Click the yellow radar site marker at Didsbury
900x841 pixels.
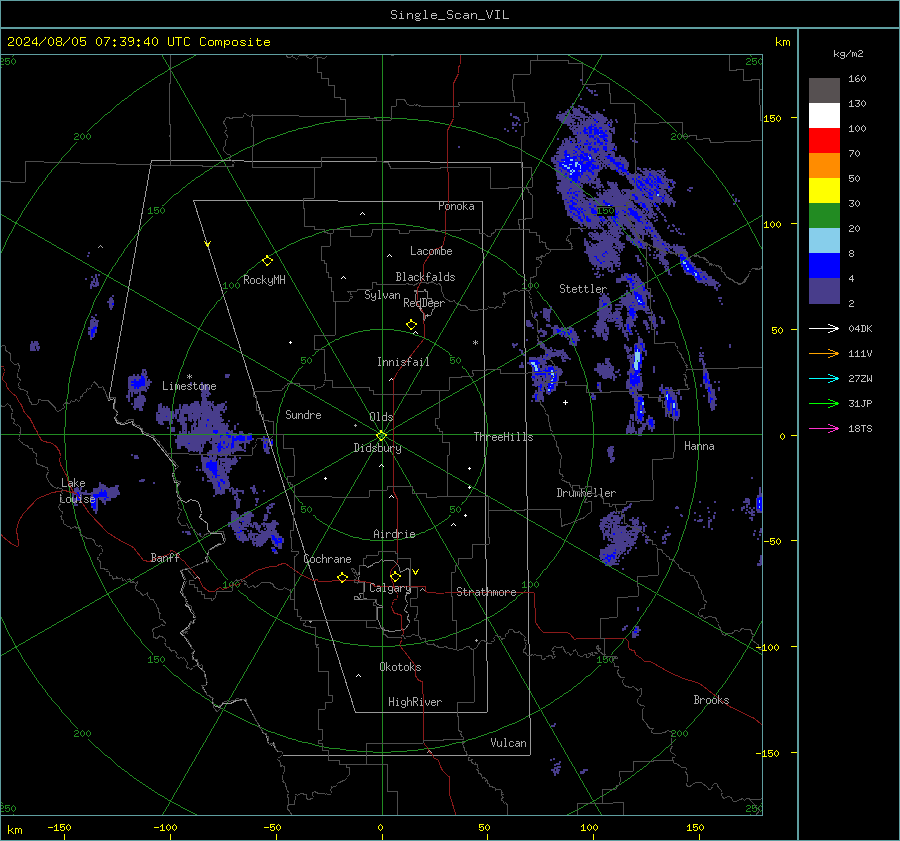[382, 435]
